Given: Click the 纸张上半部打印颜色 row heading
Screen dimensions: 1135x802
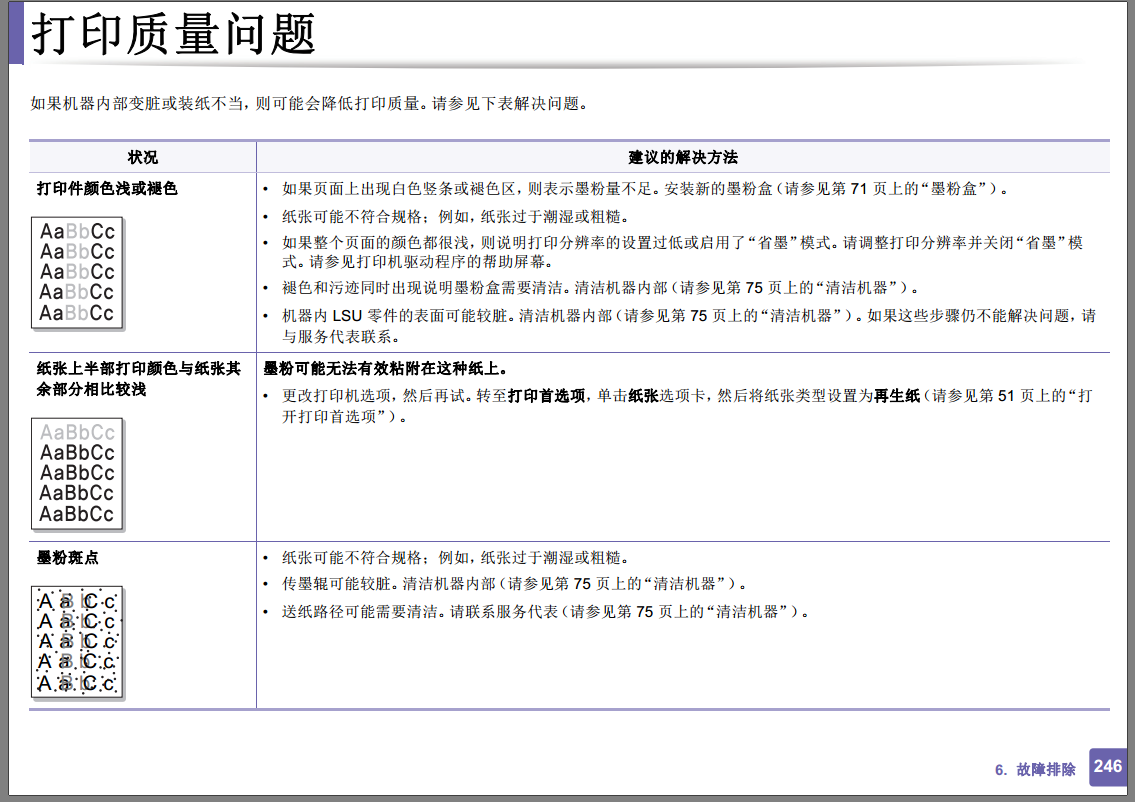Looking at the screenshot, I should click(x=138, y=379).
